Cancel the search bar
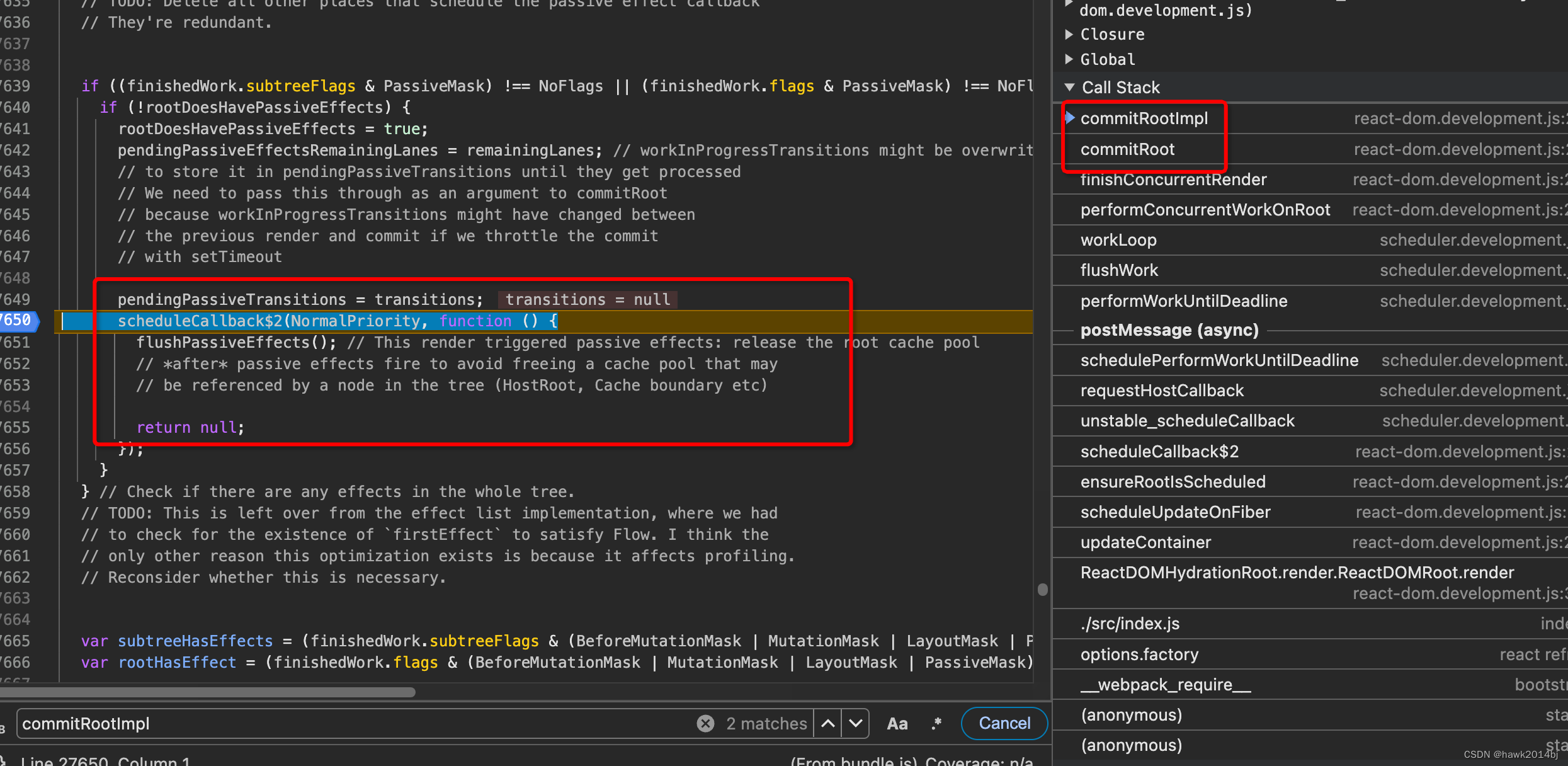 click(1004, 723)
